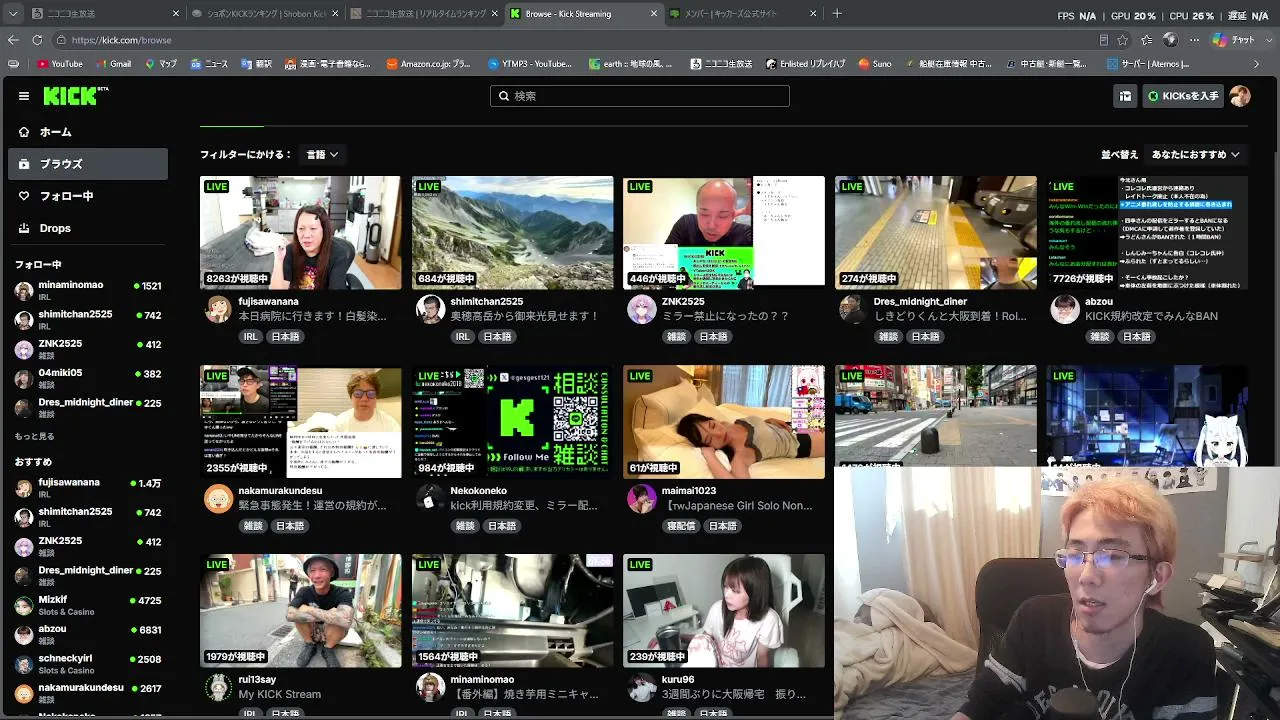The height and width of the screenshot is (720, 1280).
Task: Reload the page with the browser refresh icon
Action: [37, 40]
